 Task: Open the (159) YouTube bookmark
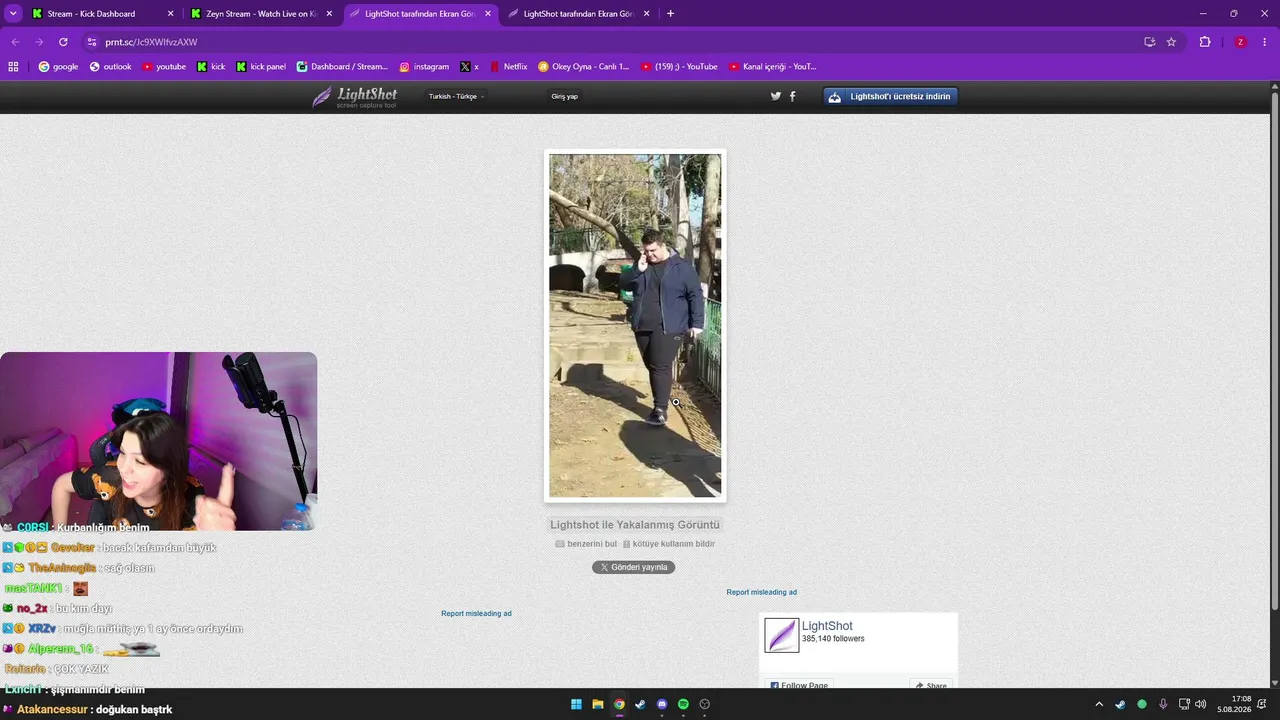point(679,67)
